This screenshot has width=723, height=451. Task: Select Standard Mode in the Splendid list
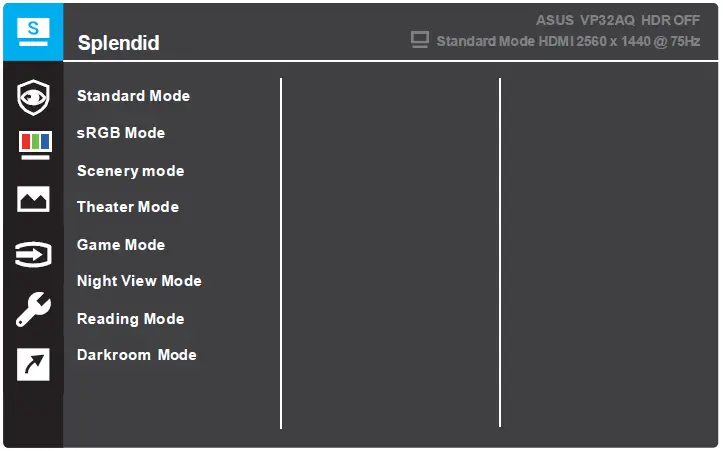point(133,96)
